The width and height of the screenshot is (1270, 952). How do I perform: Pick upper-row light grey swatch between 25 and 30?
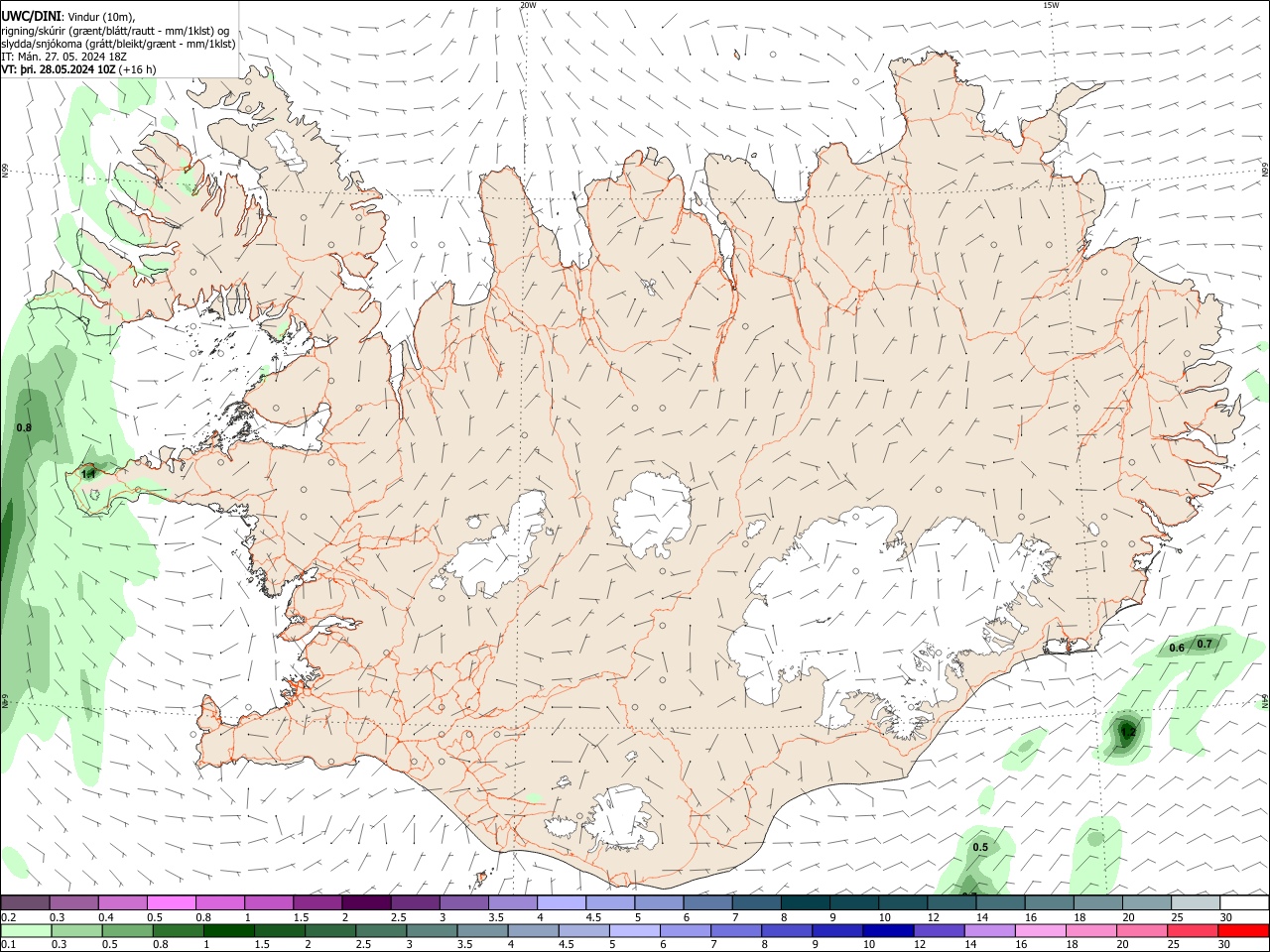pyautogui.click(x=1196, y=903)
